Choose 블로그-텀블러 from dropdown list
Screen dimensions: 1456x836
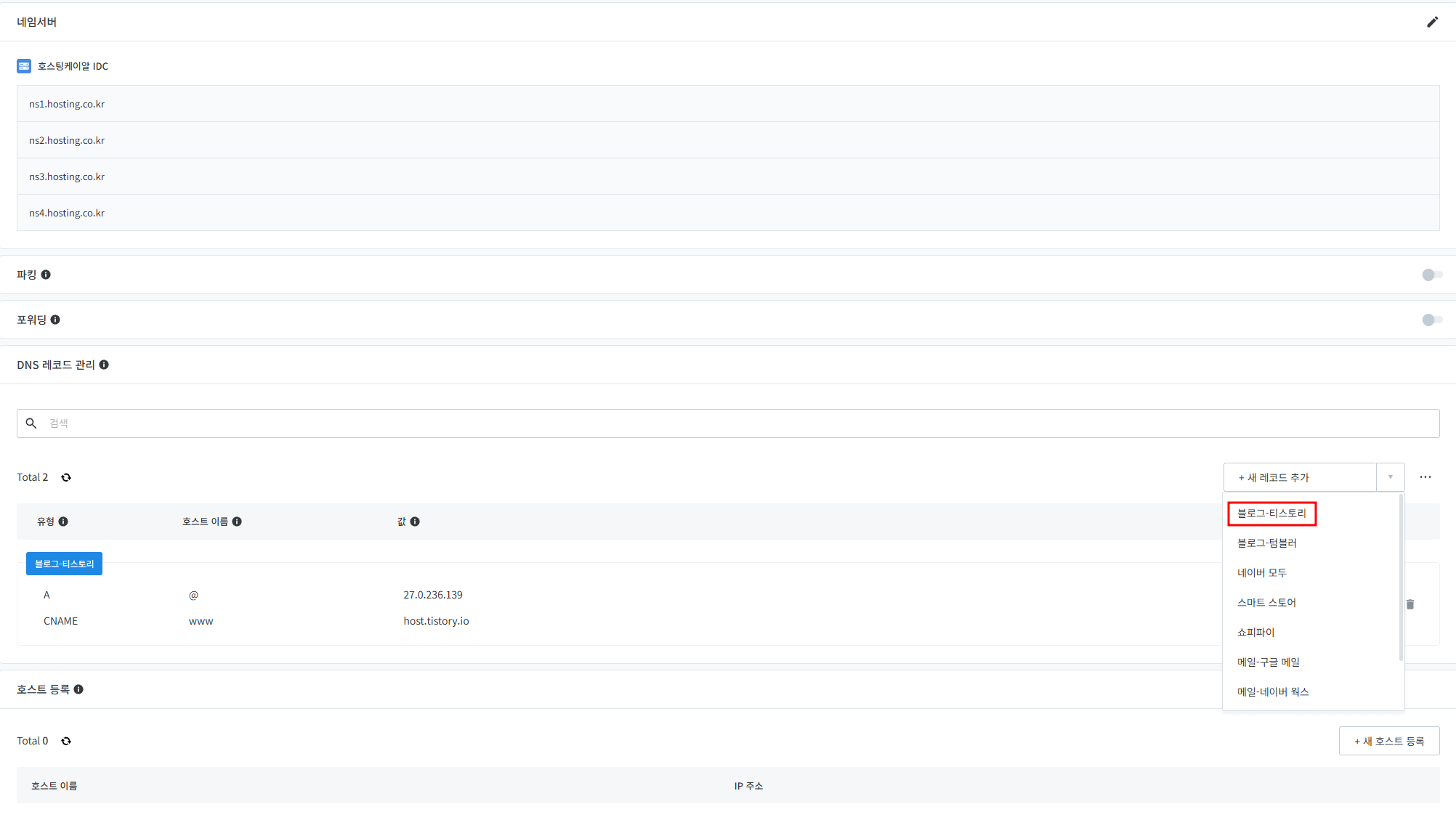1266,543
